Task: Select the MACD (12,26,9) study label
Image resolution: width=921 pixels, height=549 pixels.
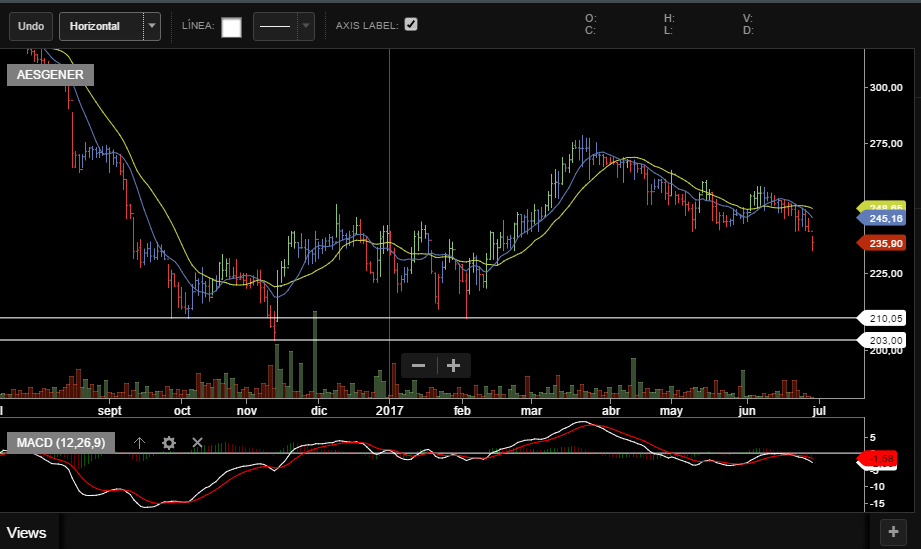Action: [60, 442]
